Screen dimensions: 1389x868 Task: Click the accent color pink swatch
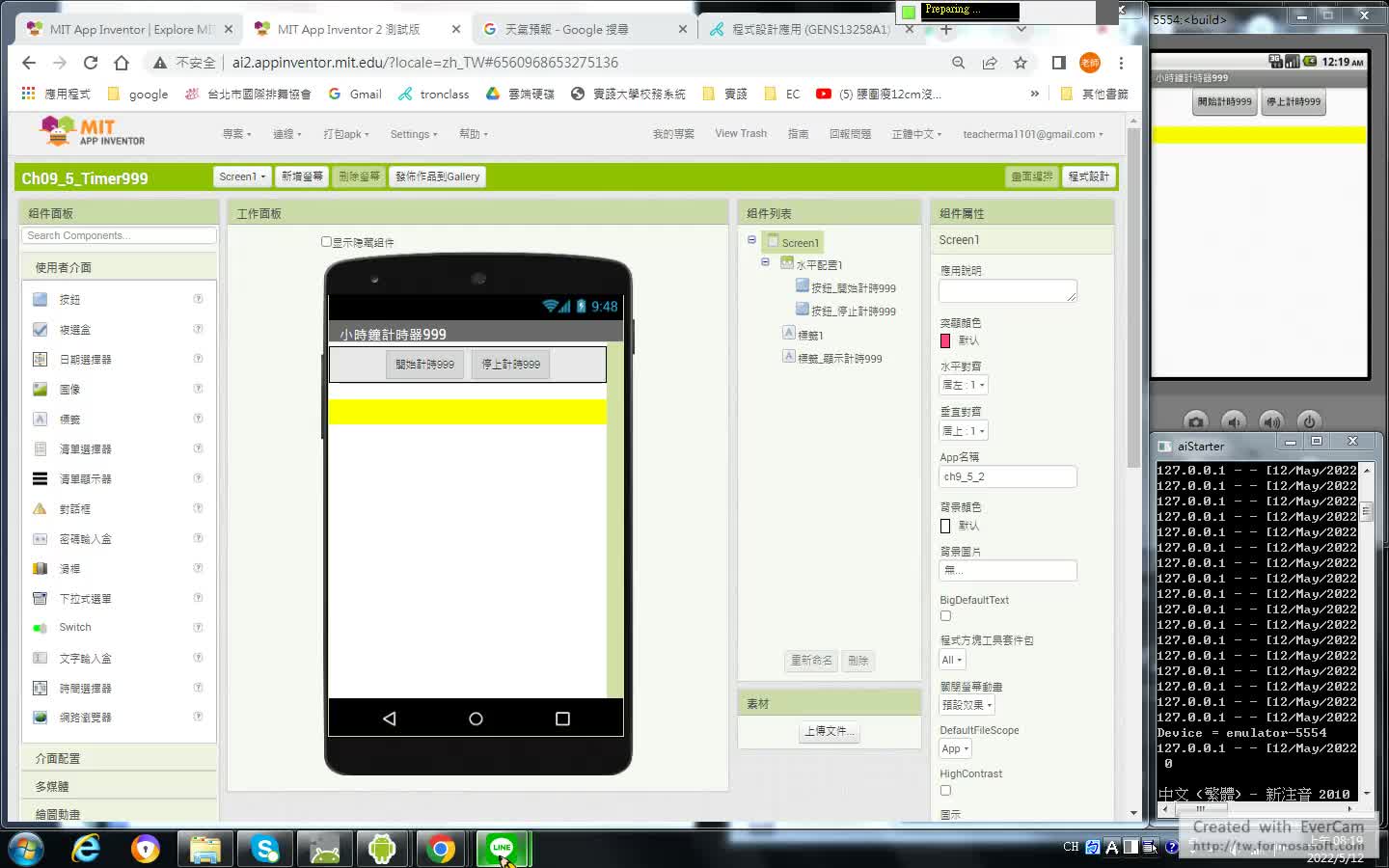tap(945, 340)
